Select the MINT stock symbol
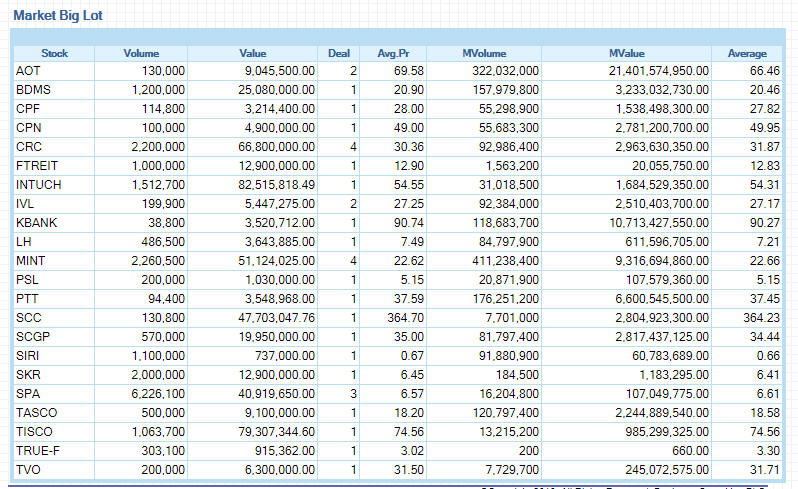Screen dimensions: 798x489 pos(30,261)
